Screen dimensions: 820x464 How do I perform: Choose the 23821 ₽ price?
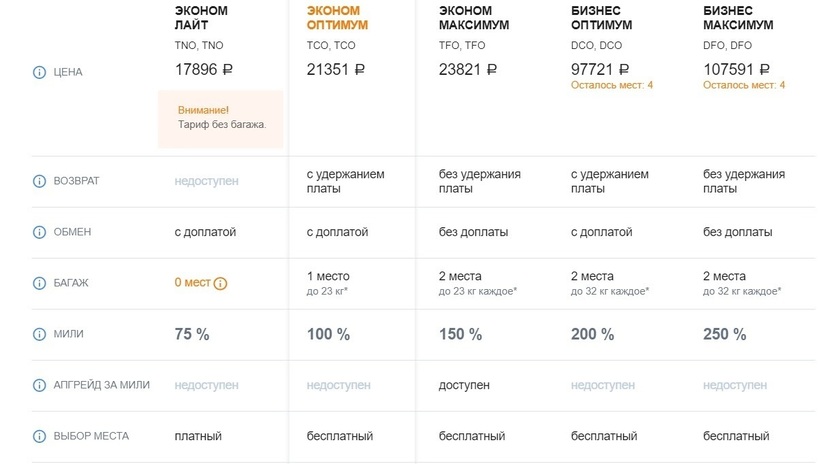[468, 69]
